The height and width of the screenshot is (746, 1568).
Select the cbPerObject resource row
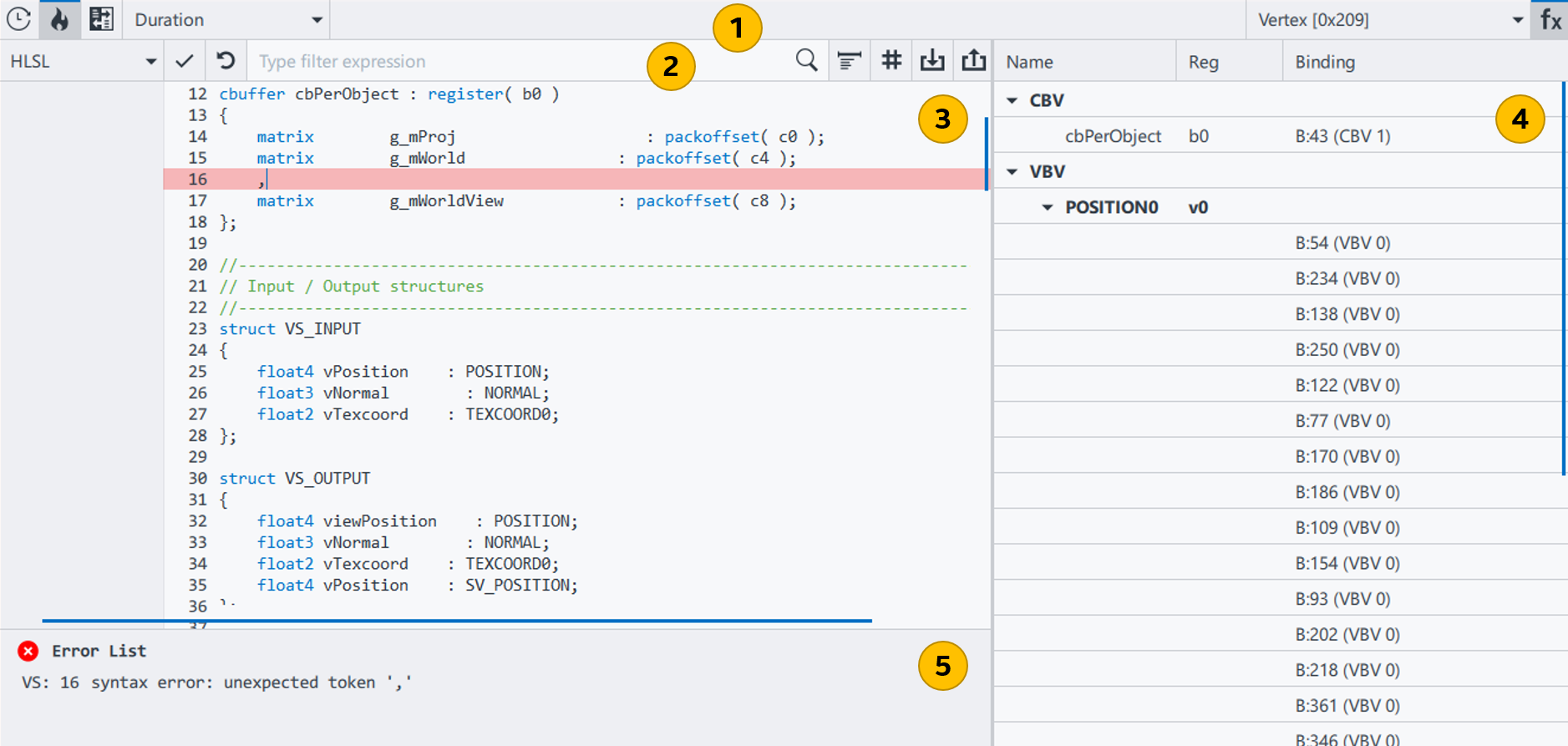1113,136
